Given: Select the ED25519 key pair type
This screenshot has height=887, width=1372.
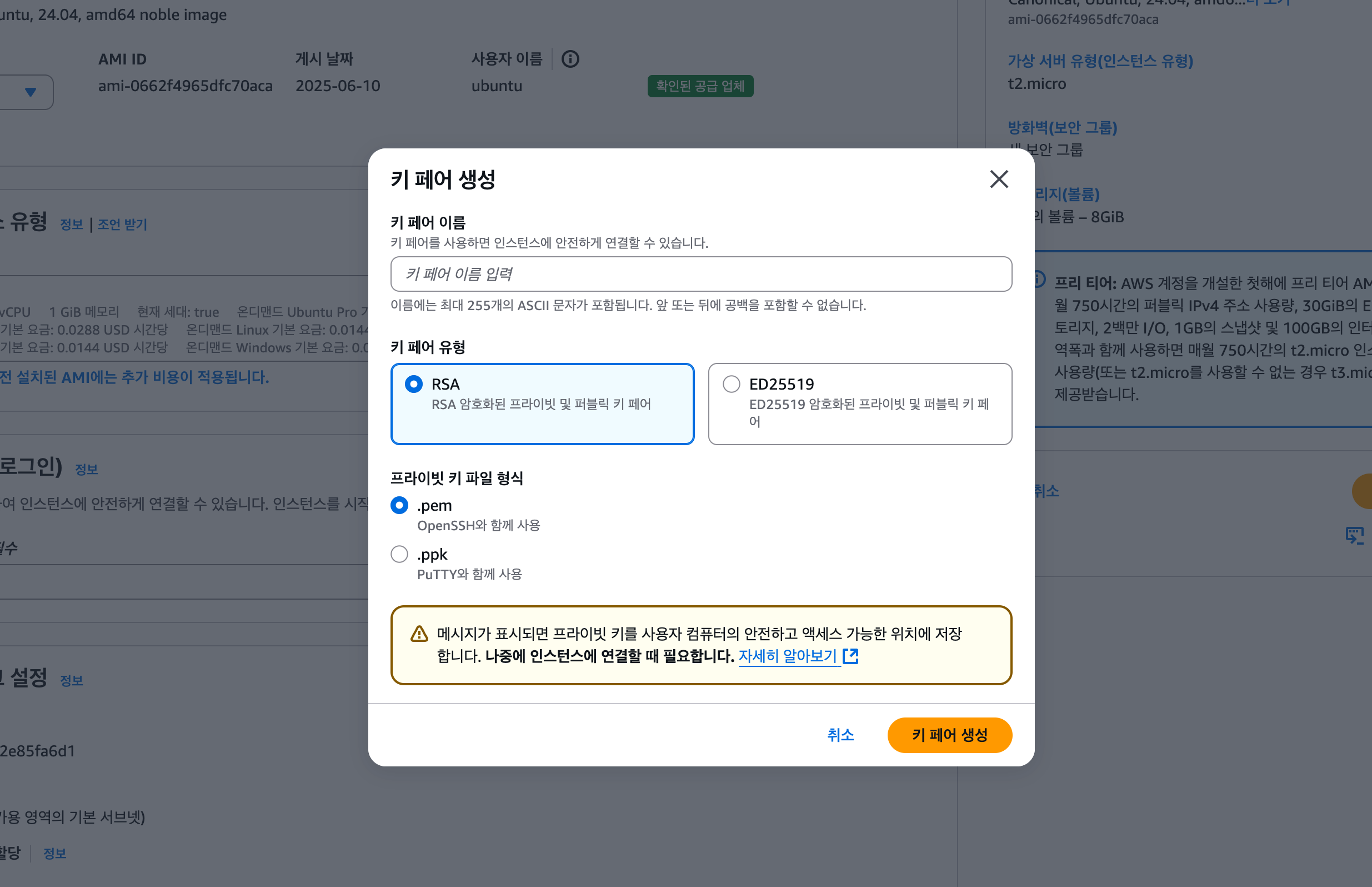Looking at the screenshot, I should (860, 403).
